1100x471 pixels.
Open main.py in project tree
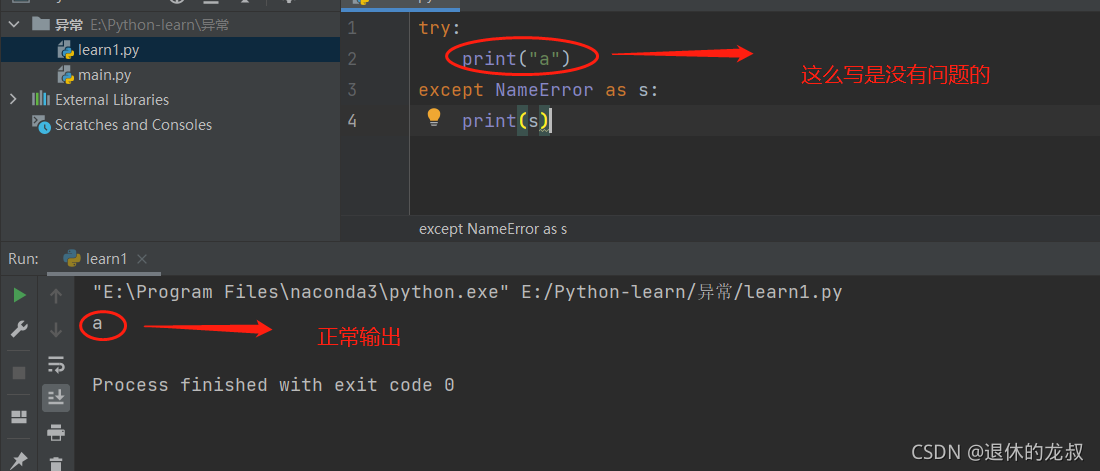[94, 74]
